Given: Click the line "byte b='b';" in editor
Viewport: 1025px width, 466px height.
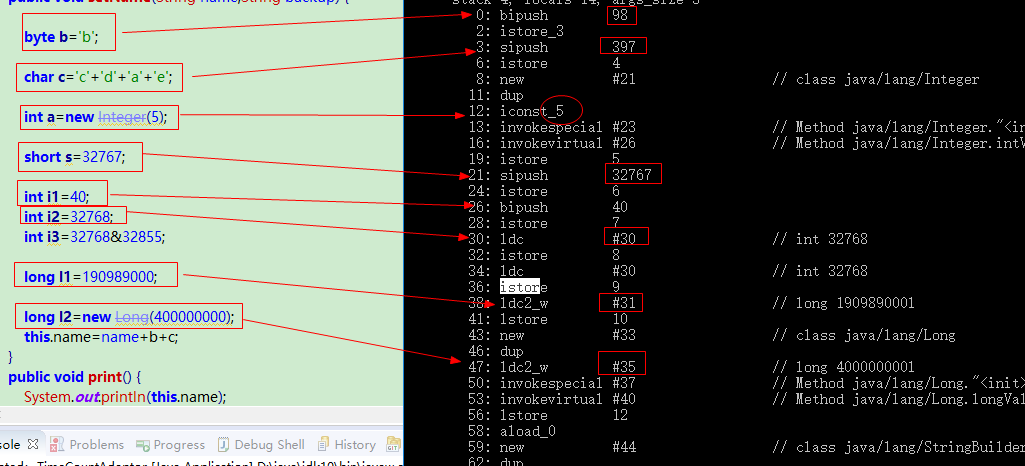Looking at the screenshot, I should [61, 37].
